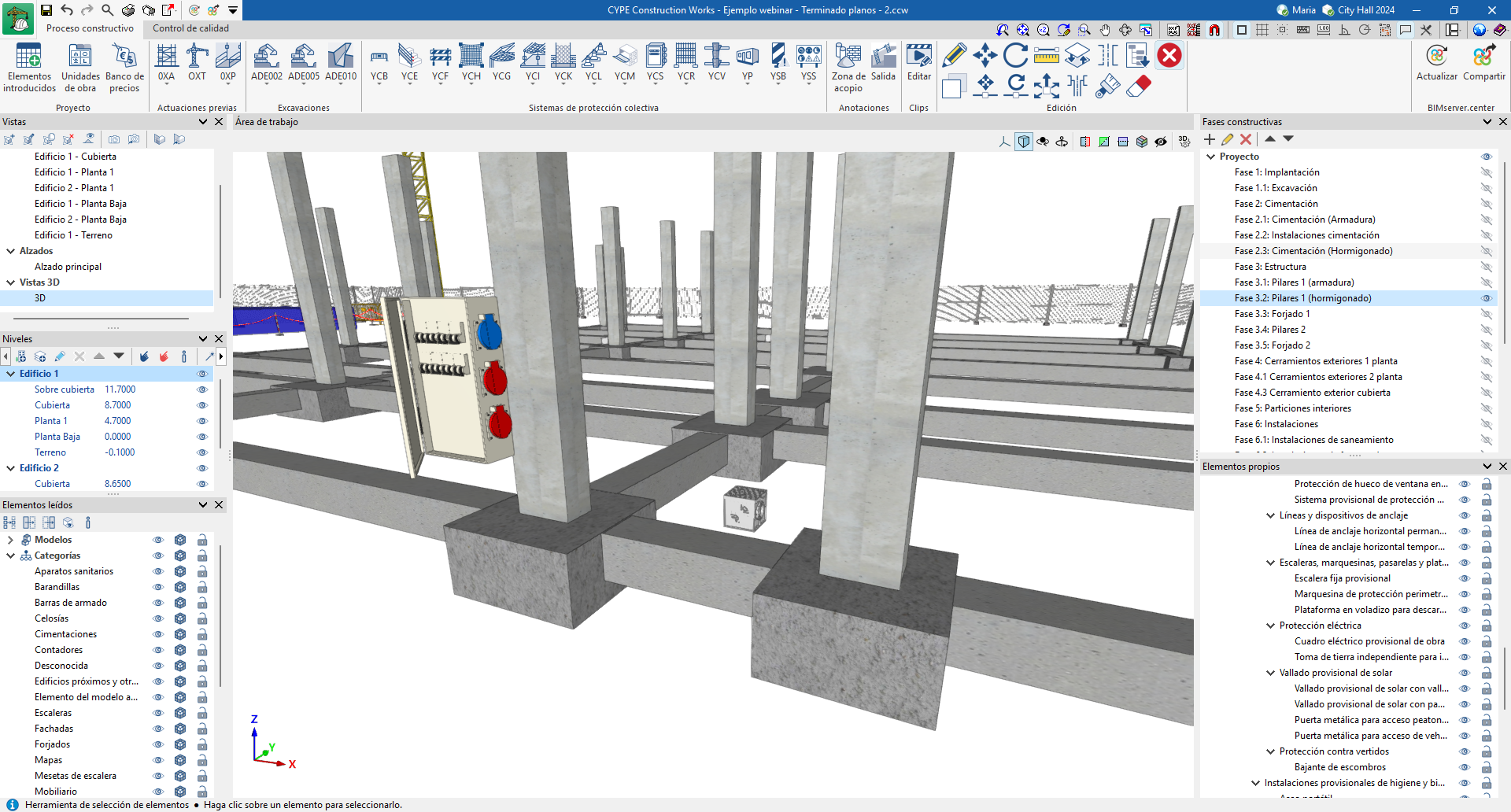Open the Alzado principal view
The width and height of the screenshot is (1511, 812).
coord(68,267)
